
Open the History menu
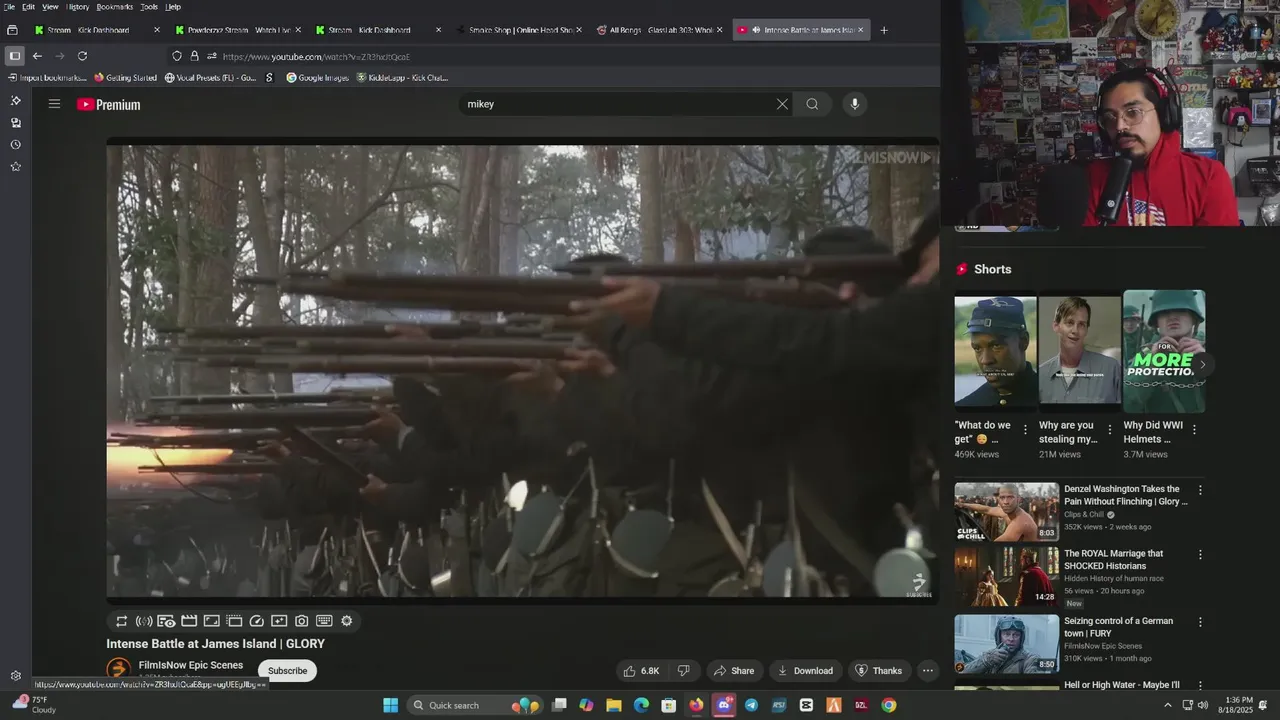click(x=78, y=7)
